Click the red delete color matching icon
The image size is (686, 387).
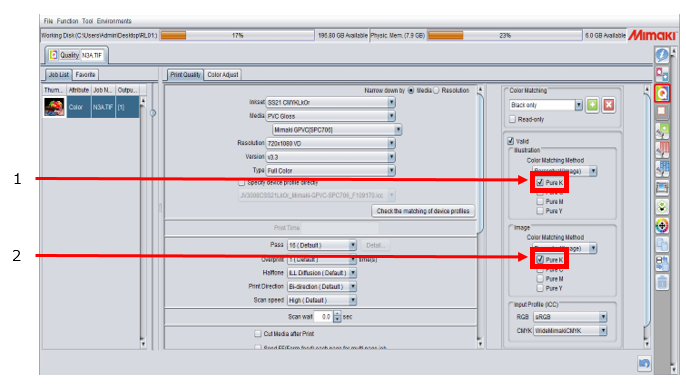tap(608, 105)
